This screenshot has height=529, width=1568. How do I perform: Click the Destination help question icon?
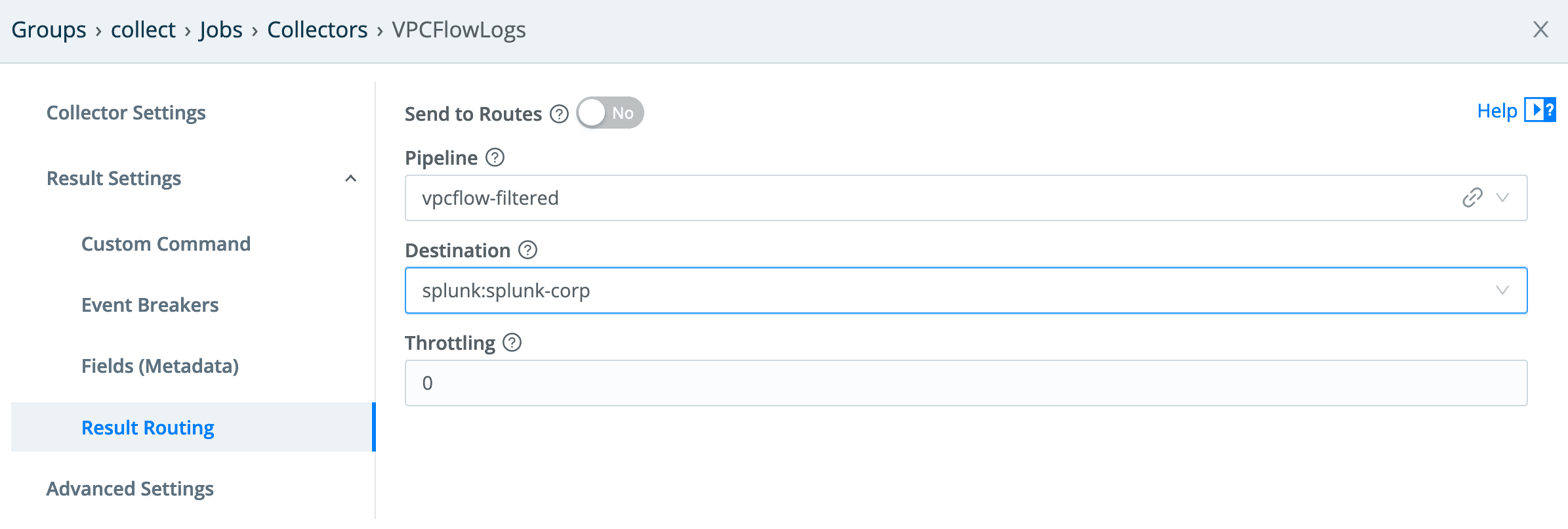527,250
